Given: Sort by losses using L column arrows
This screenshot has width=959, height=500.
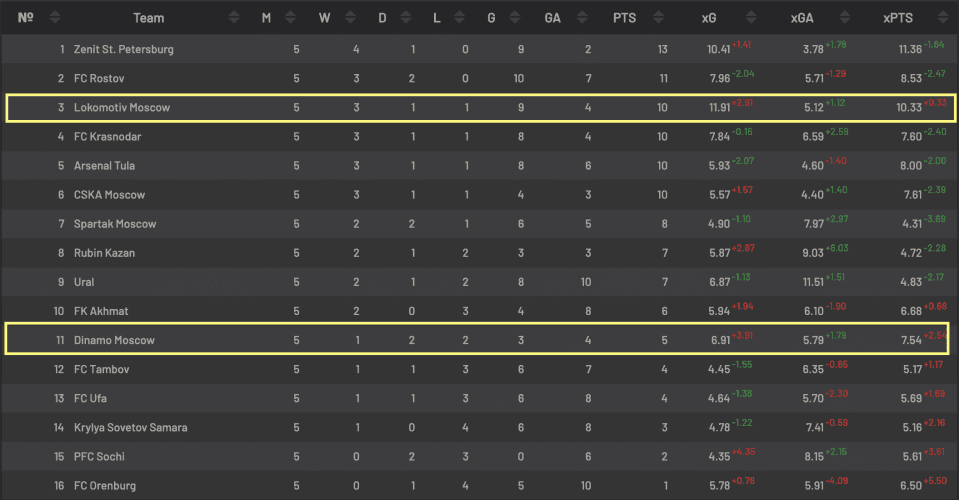Looking at the screenshot, I should [x=465, y=18].
